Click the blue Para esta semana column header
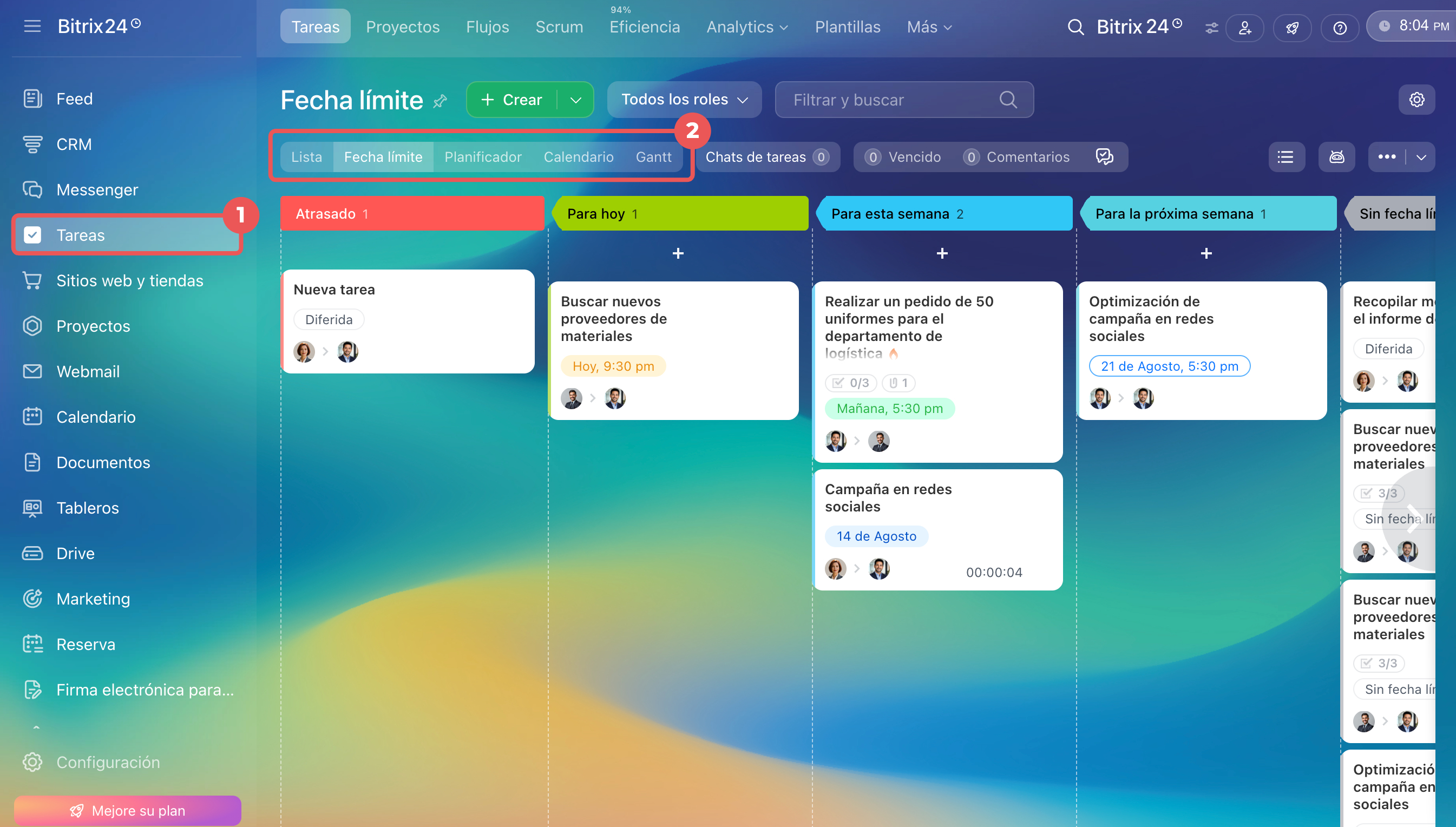Viewport: 1456px width, 827px height. tap(945, 214)
